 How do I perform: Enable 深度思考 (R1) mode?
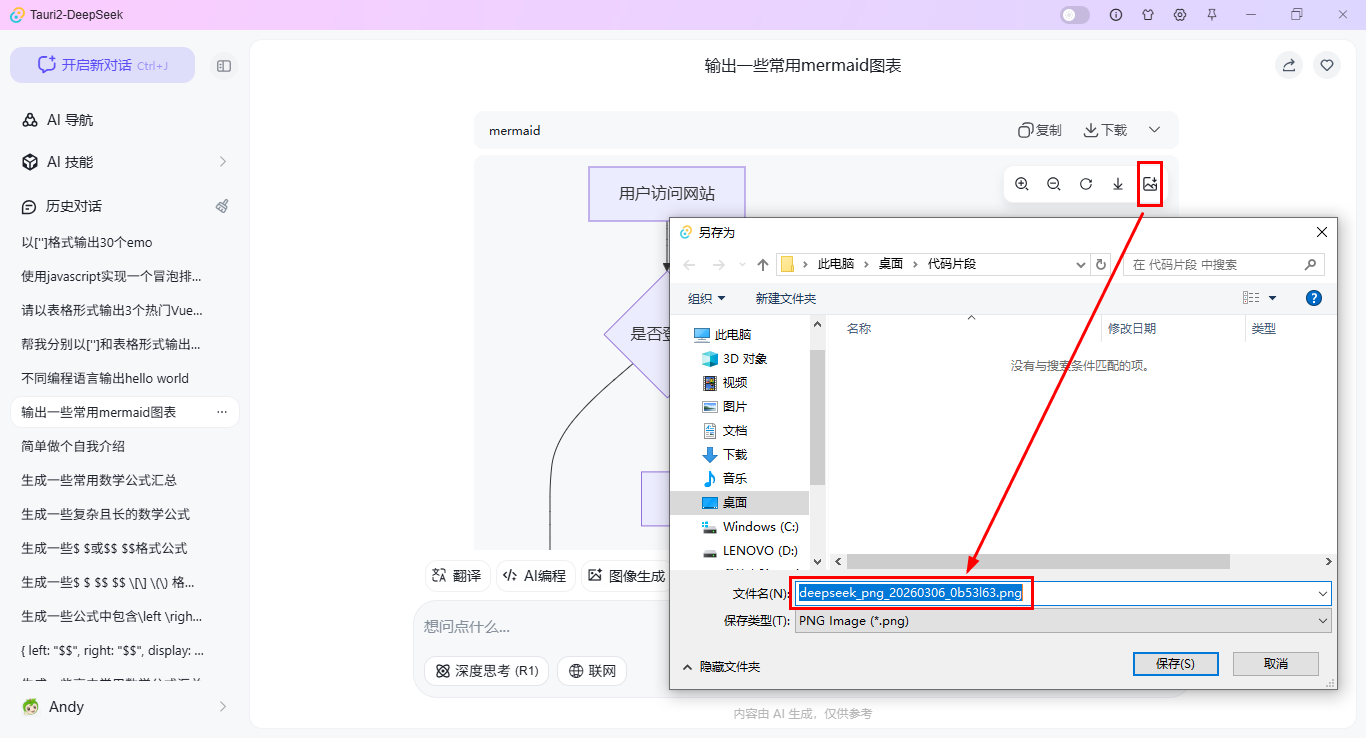(486, 671)
